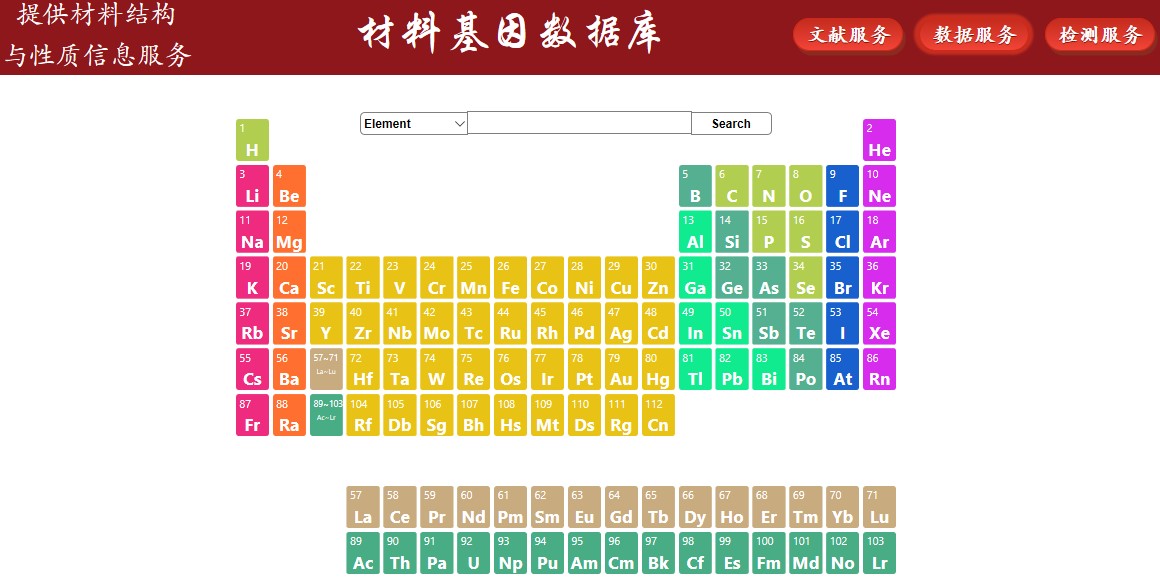Pick the Lanthanum (La) element tile
1160x586 pixels.
[x=362, y=507]
